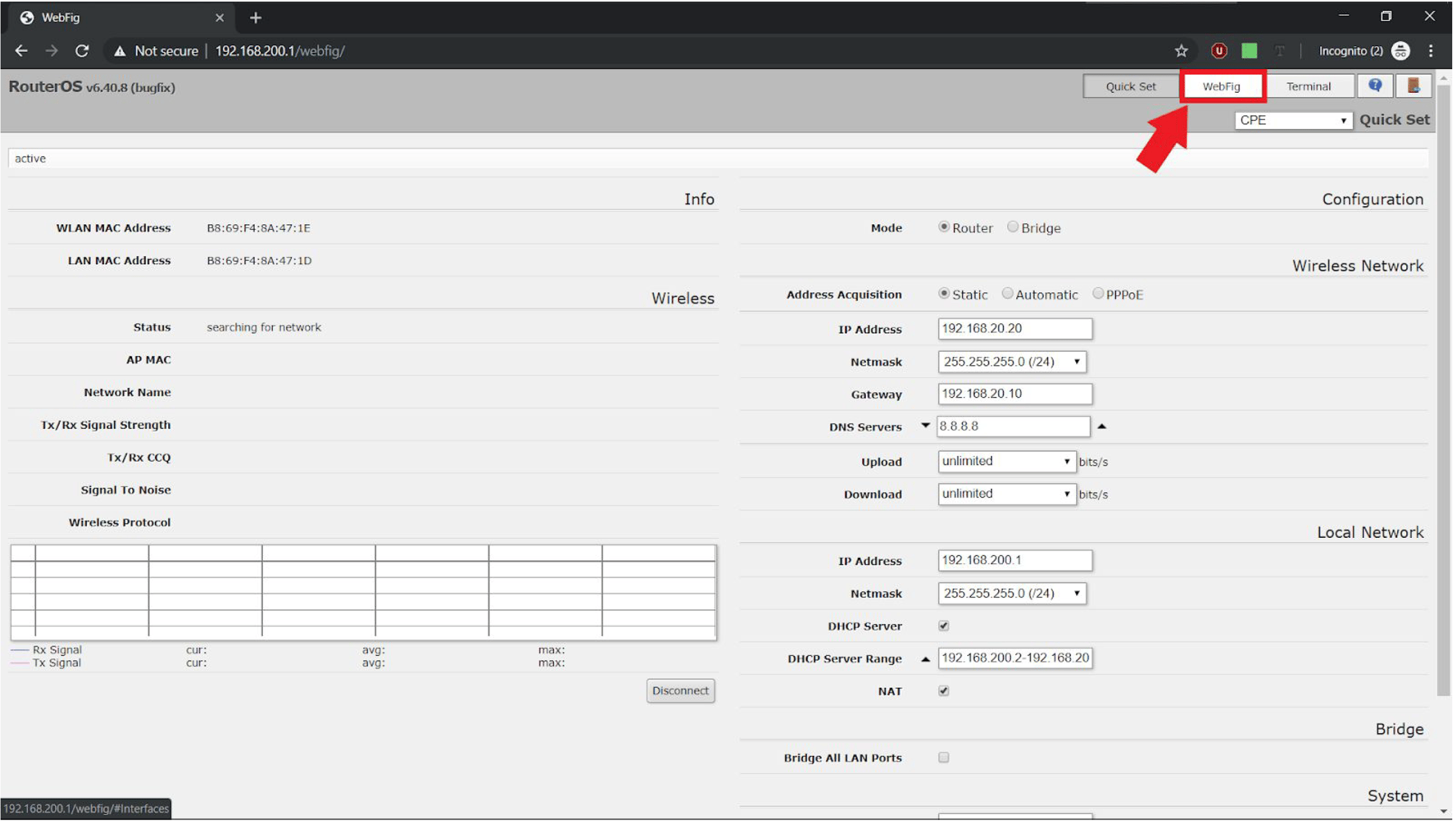Click the RouterOS v6.40.8 title
This screenshot has width=1456, height=821.
pos(92,87)
